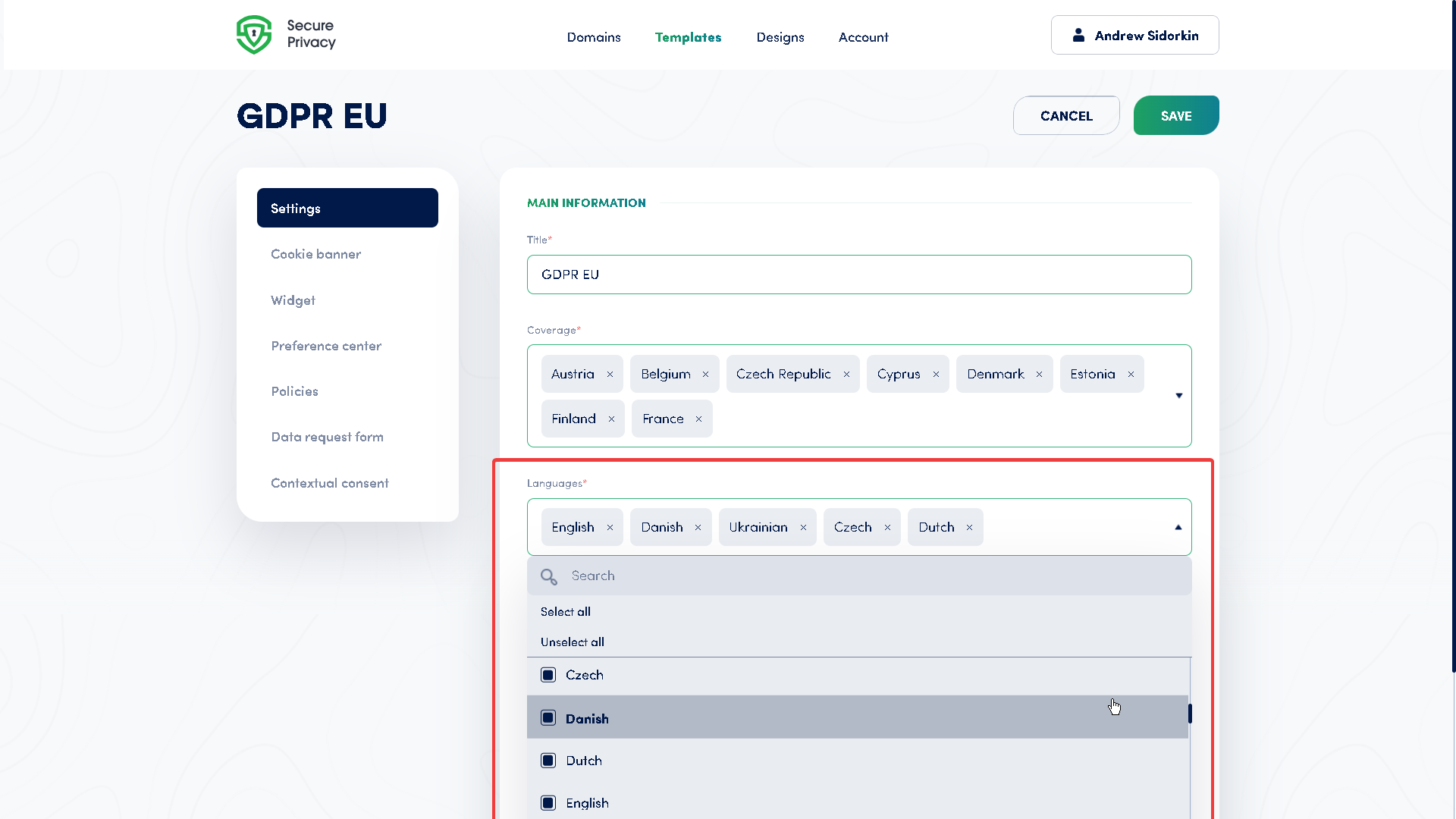1456x819 pixels.
Task: Save the GDPR EU template
Action: pyautogui.click(x=1175, y=115)
